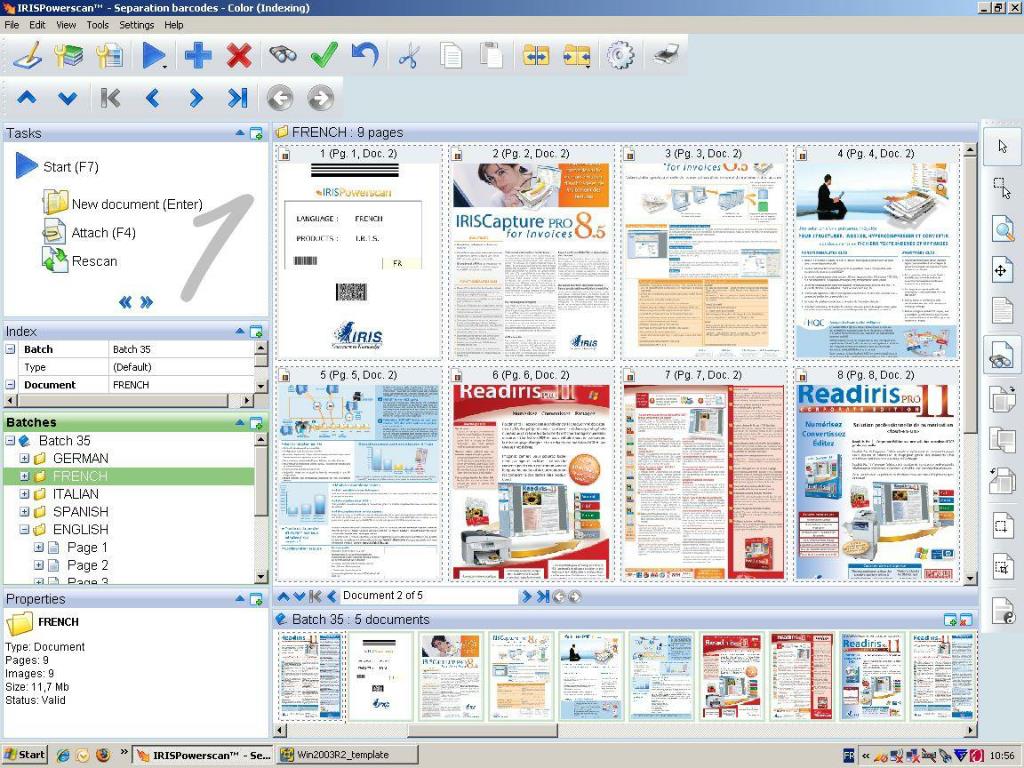The image size is (1024, 768).
Task: Click the binoculars Find icon in the main toolbar
Action: tap(283, 55)
